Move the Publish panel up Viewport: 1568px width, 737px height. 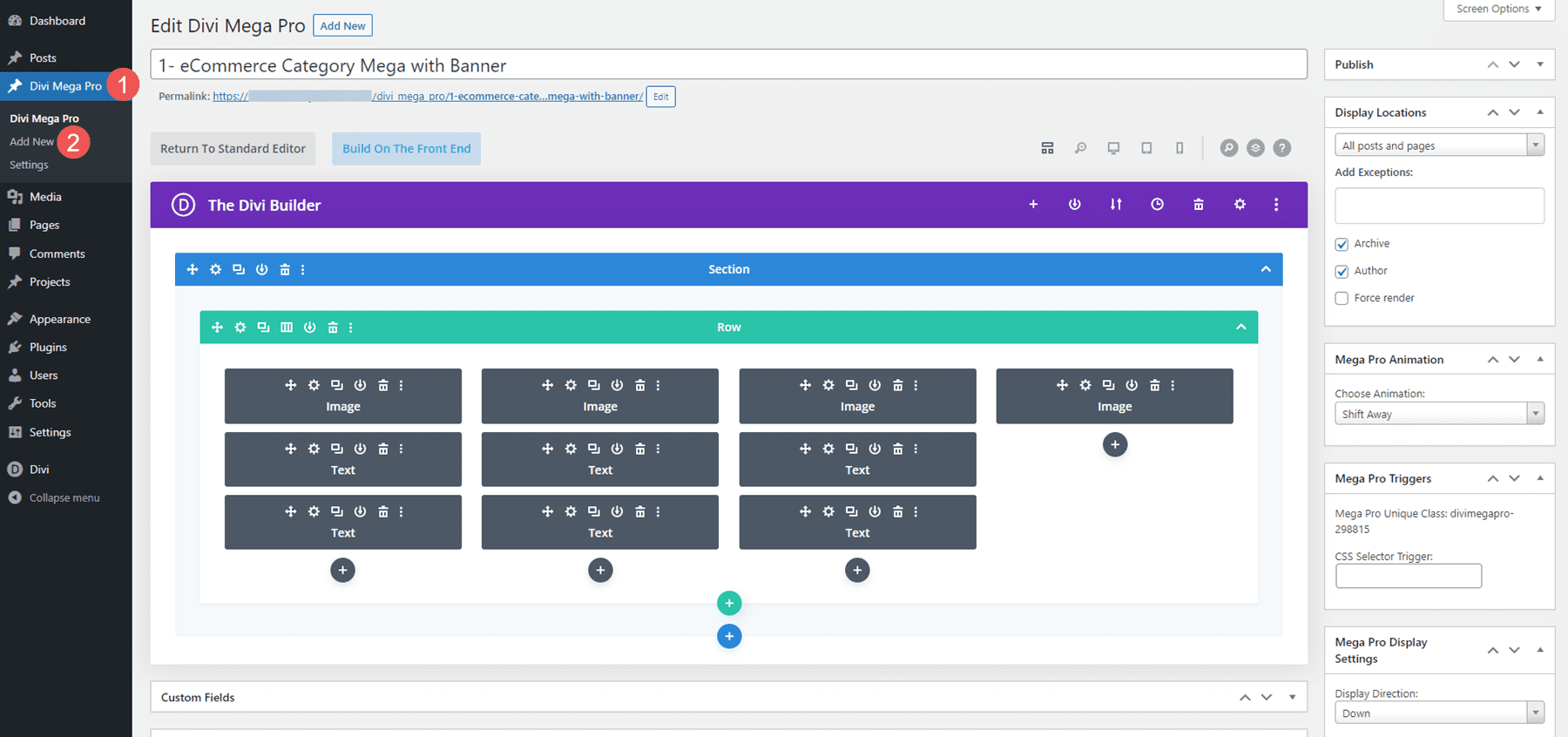(1493, 64)
